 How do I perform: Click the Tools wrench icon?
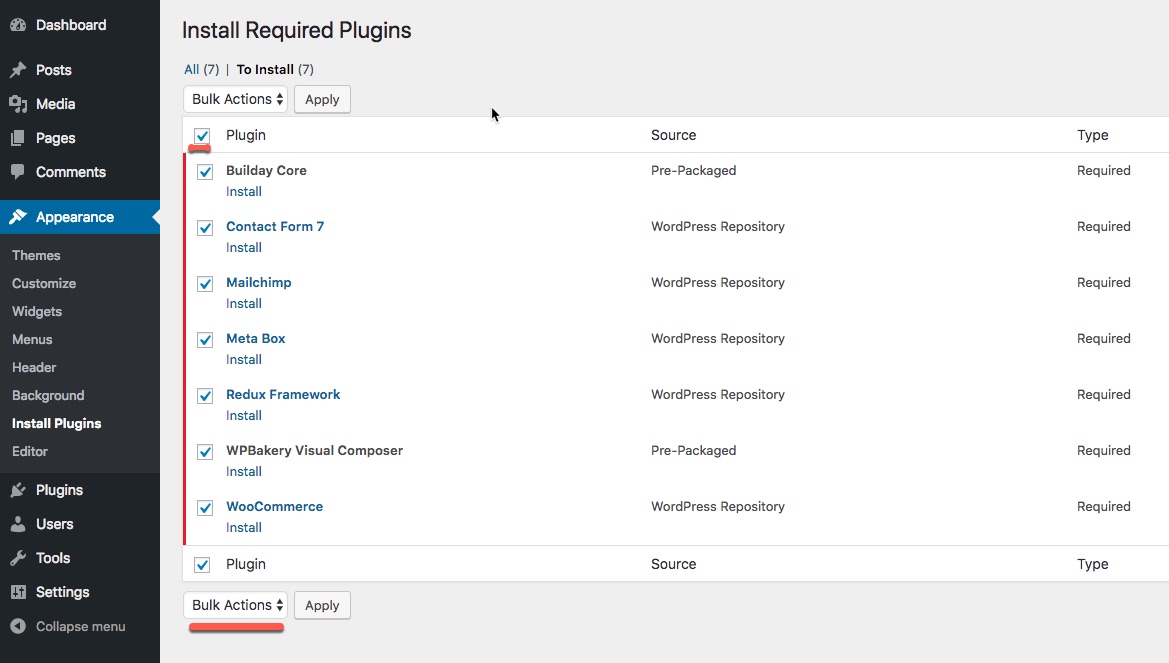click(18, 558)
